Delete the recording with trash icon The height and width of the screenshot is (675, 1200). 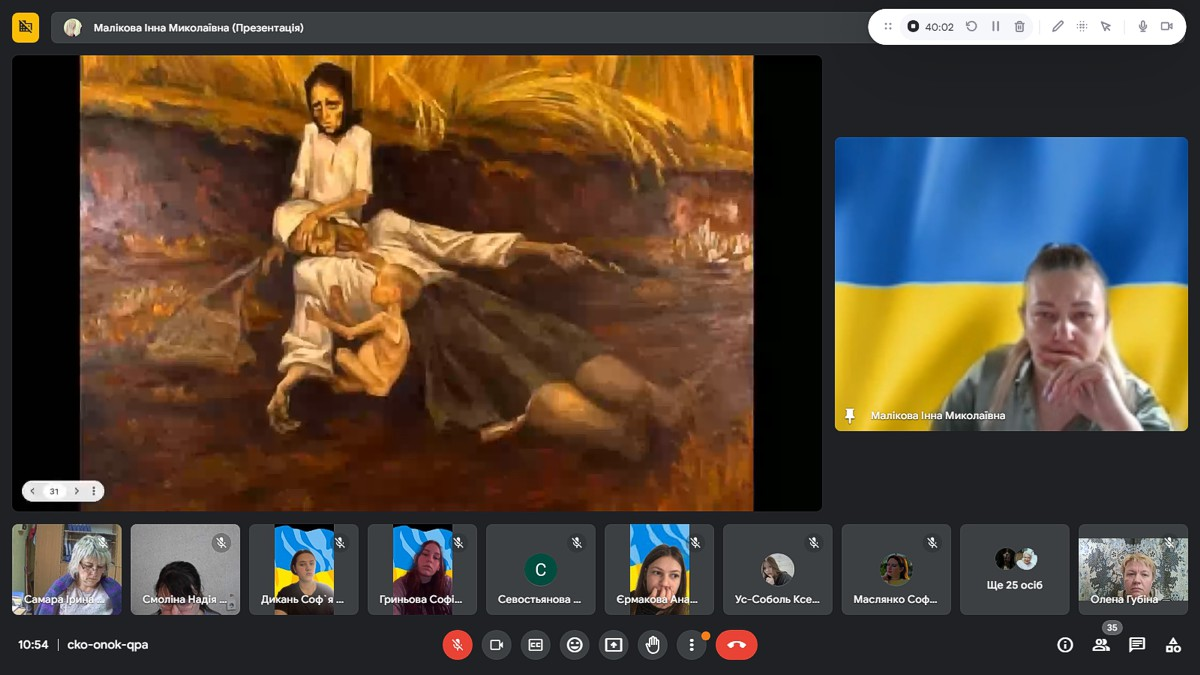(1020, 27)
